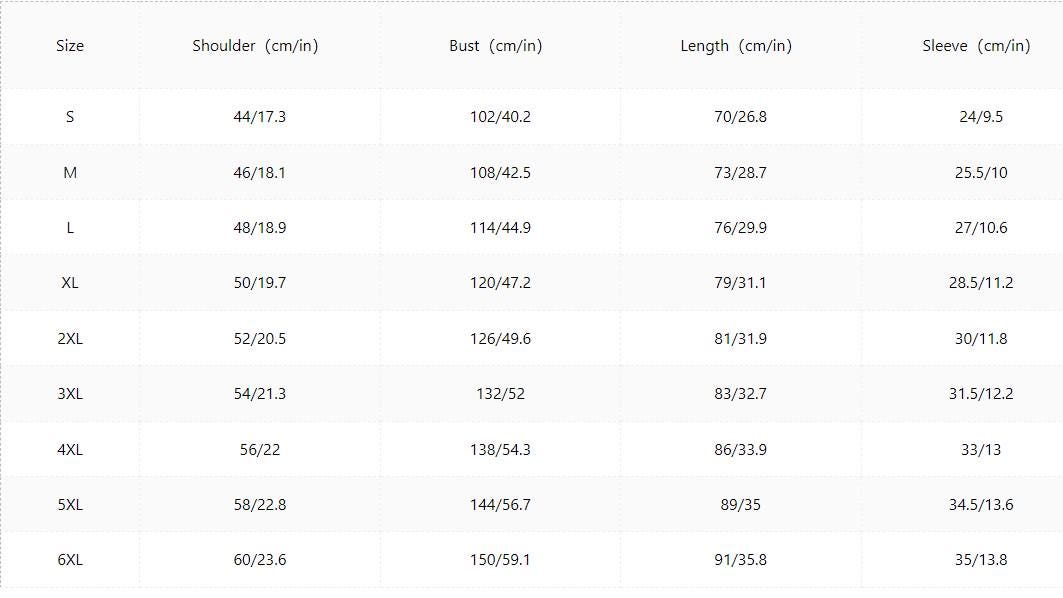This screenshot has width=1063, height=598.
Task: Select sleeve value 35/13.8
Action: click(981, 559)
